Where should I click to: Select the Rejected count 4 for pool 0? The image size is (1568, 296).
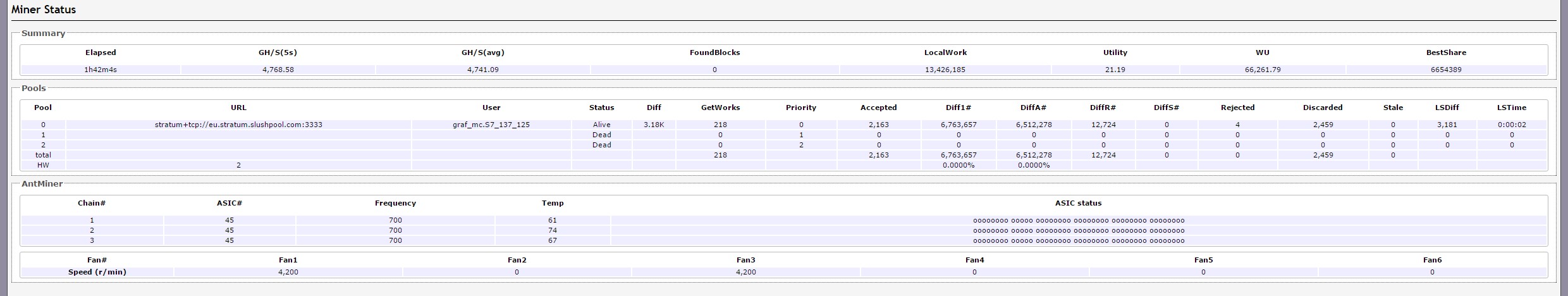coord(1237,125)
